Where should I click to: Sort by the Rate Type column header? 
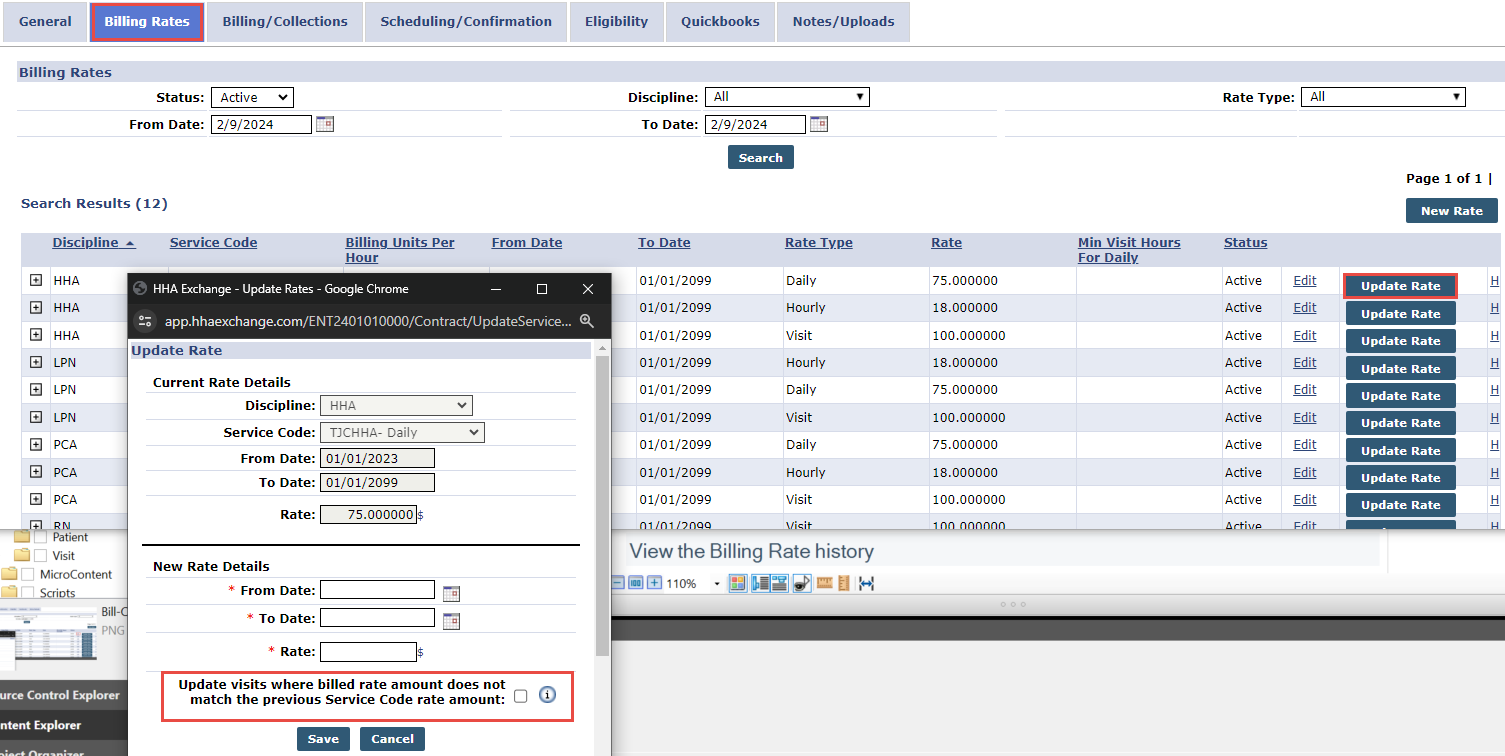click(x=818, y=243)
